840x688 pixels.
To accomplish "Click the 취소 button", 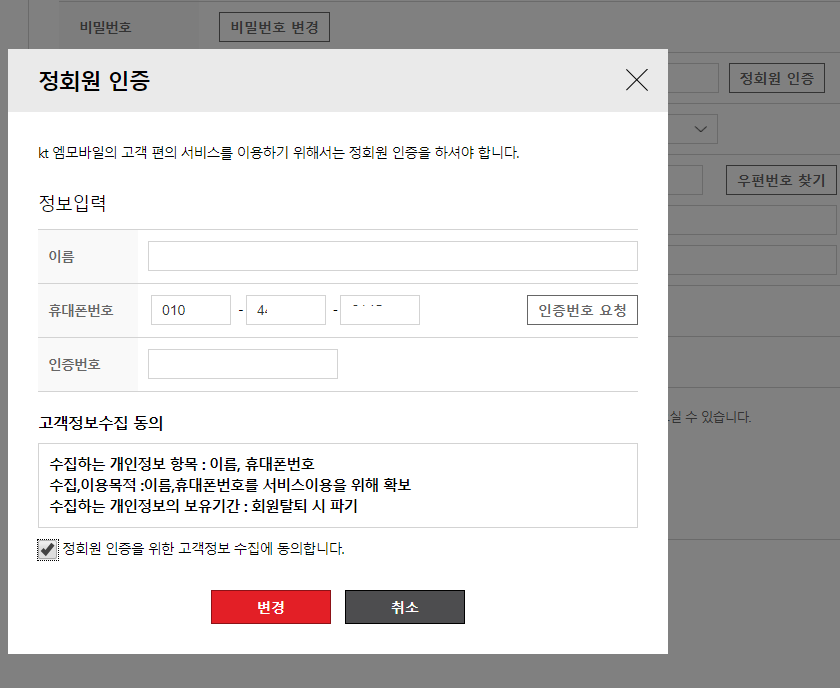I will 405,606.
